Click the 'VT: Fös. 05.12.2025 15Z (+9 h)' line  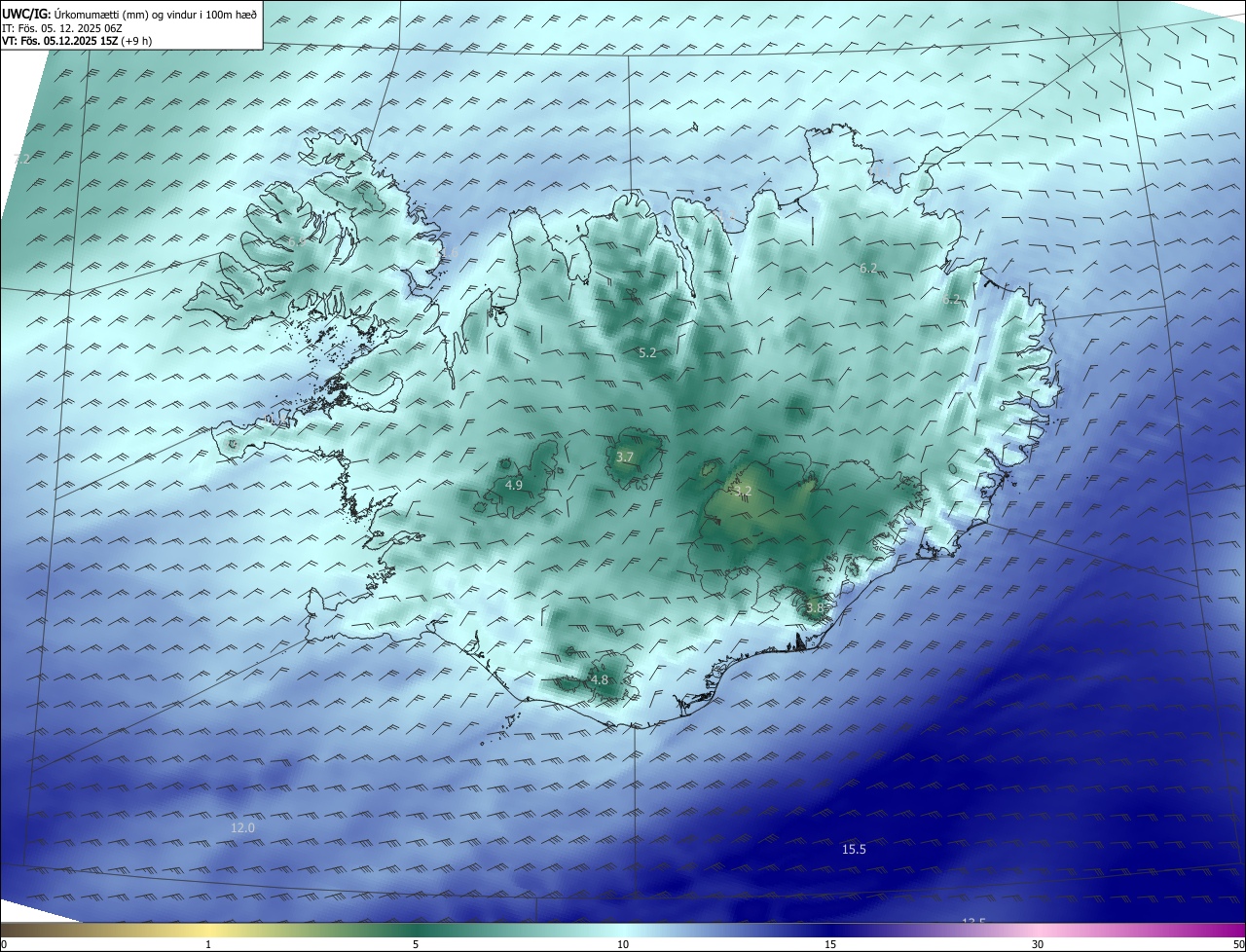77,41
